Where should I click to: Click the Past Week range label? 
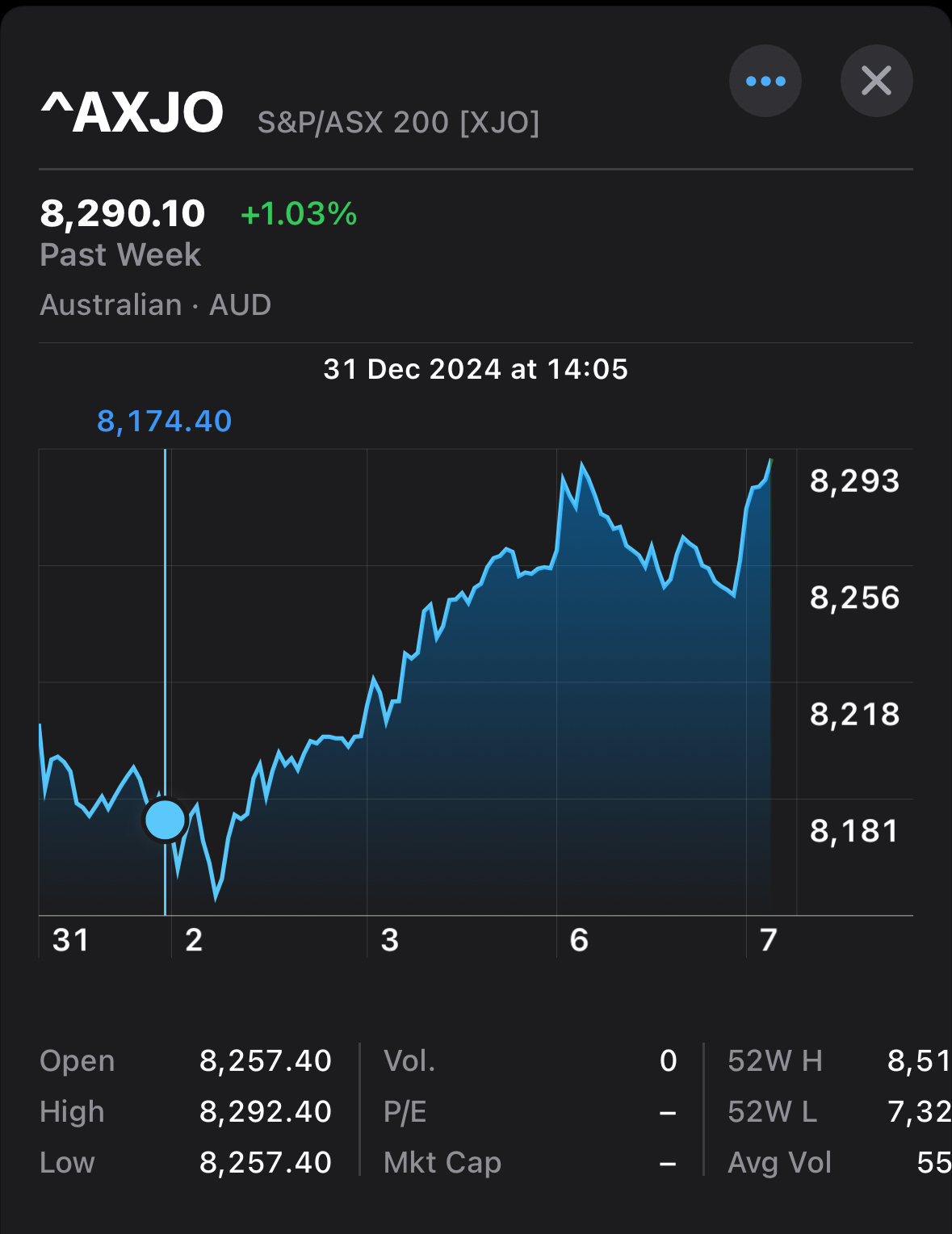pyautogui.click(x=120, y=255)
